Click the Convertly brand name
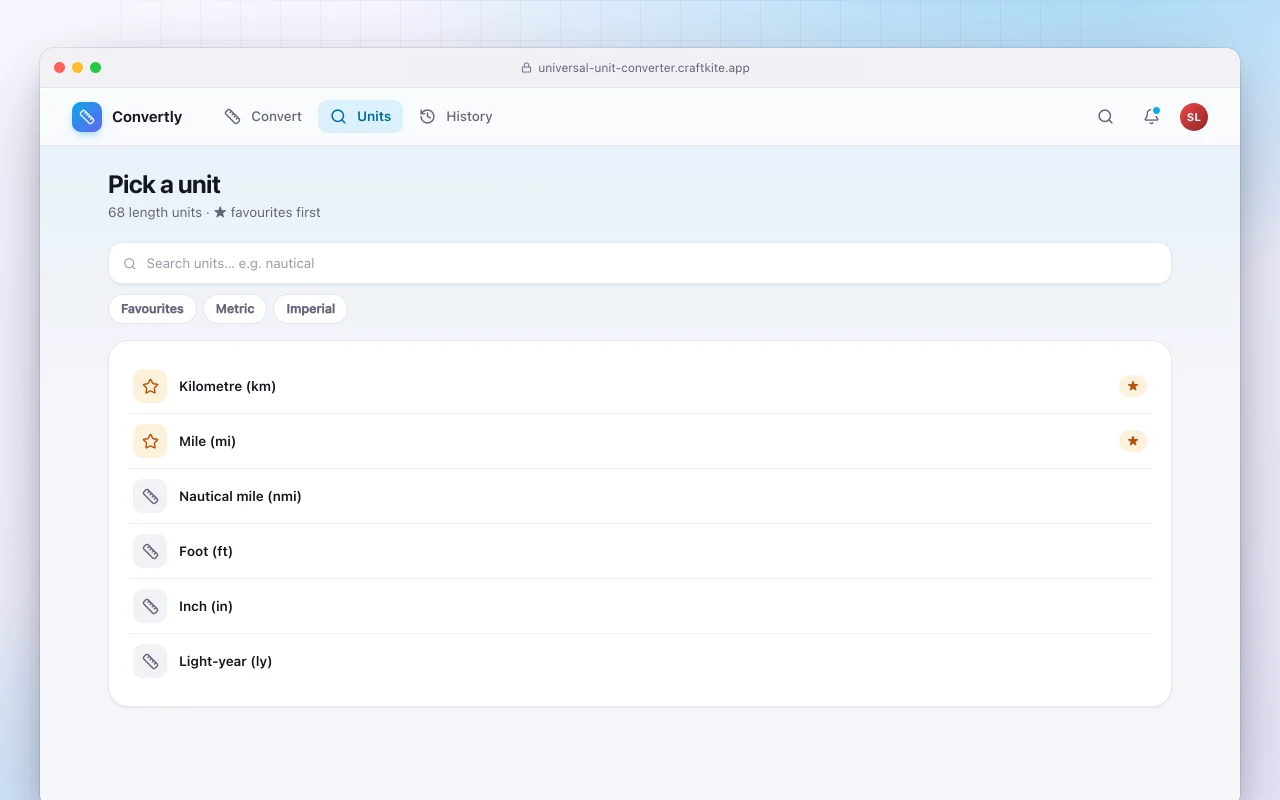The width and height of the screenshot is (1280, 800). 147,117
